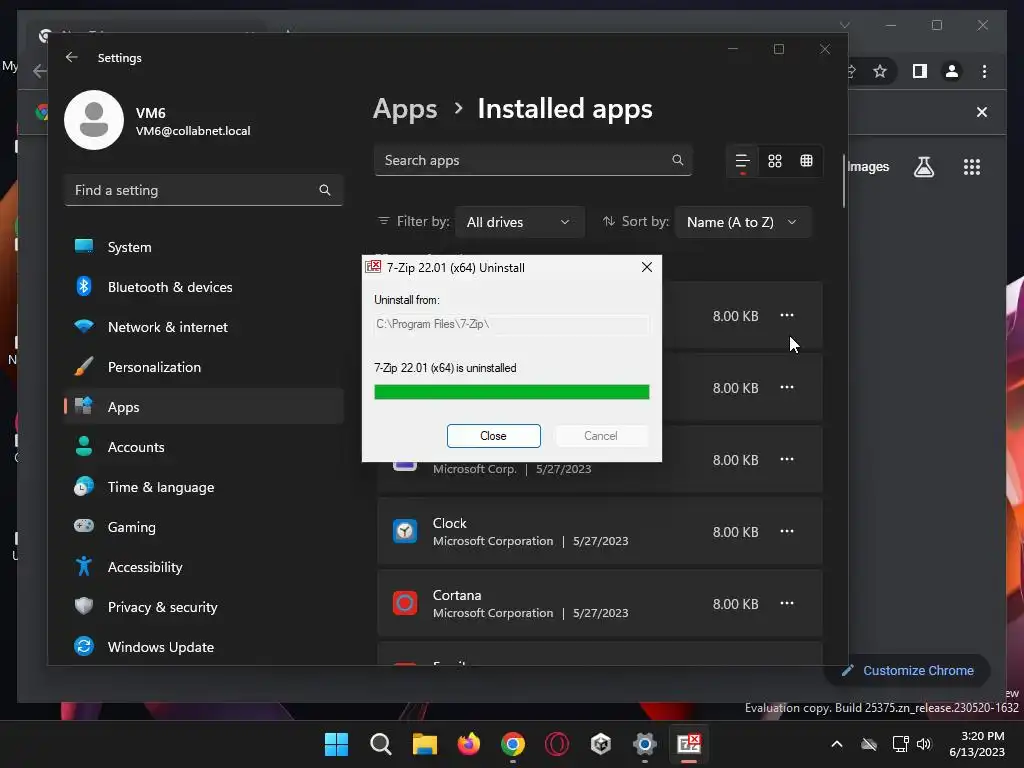This screenshot has height=768, width=1024.
Task: Click Close in 7-Zip Uninstall dialog
Action: point(493,436)
